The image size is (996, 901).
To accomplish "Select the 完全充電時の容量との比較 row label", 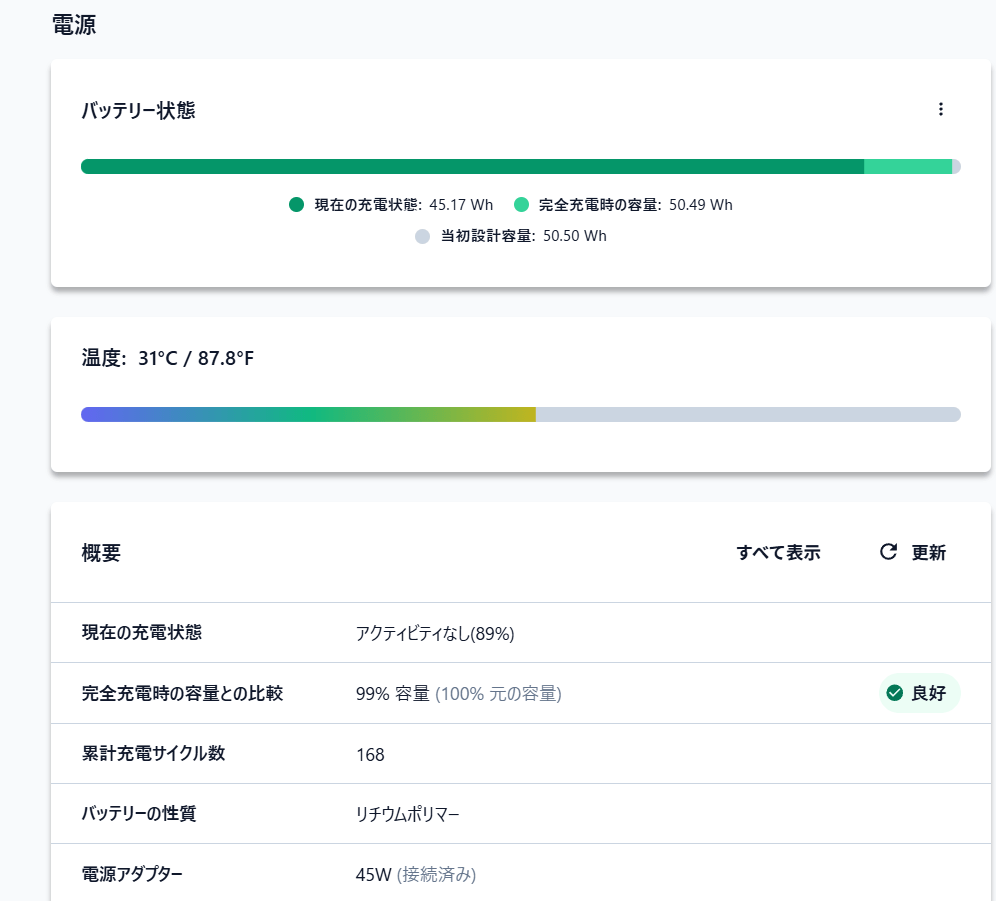I will point(182,693).
